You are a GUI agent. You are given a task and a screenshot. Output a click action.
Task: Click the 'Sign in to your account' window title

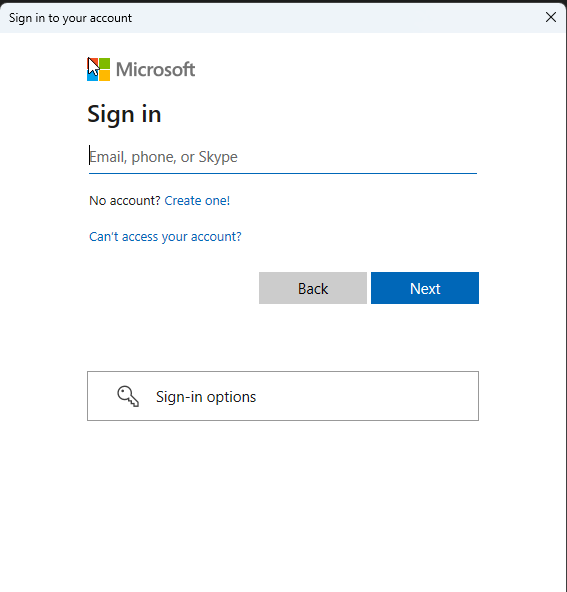70,18
